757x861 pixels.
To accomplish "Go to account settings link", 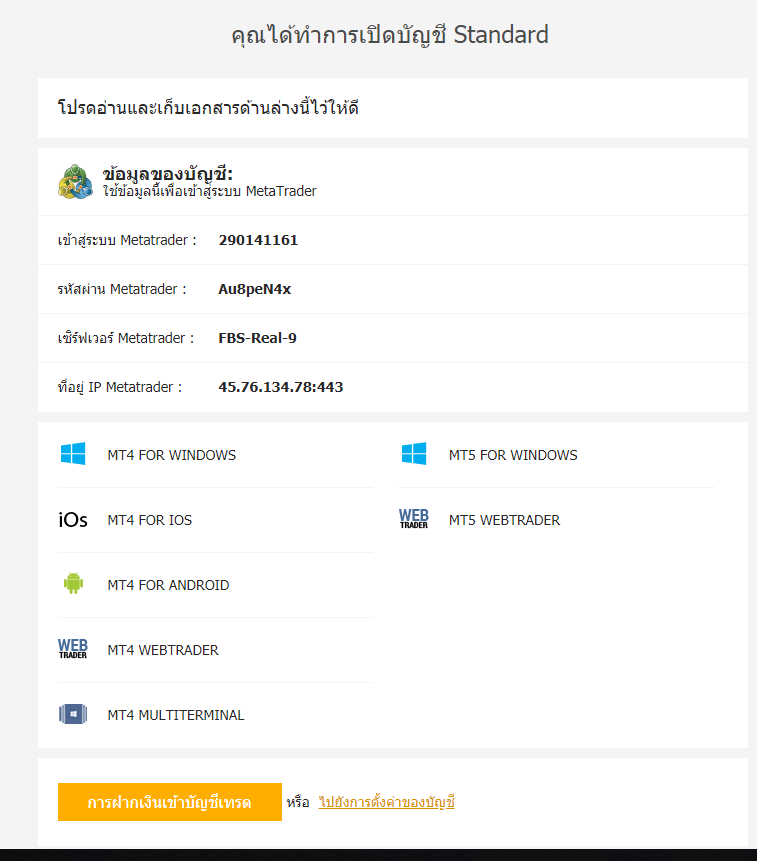I will pos(386,802).
